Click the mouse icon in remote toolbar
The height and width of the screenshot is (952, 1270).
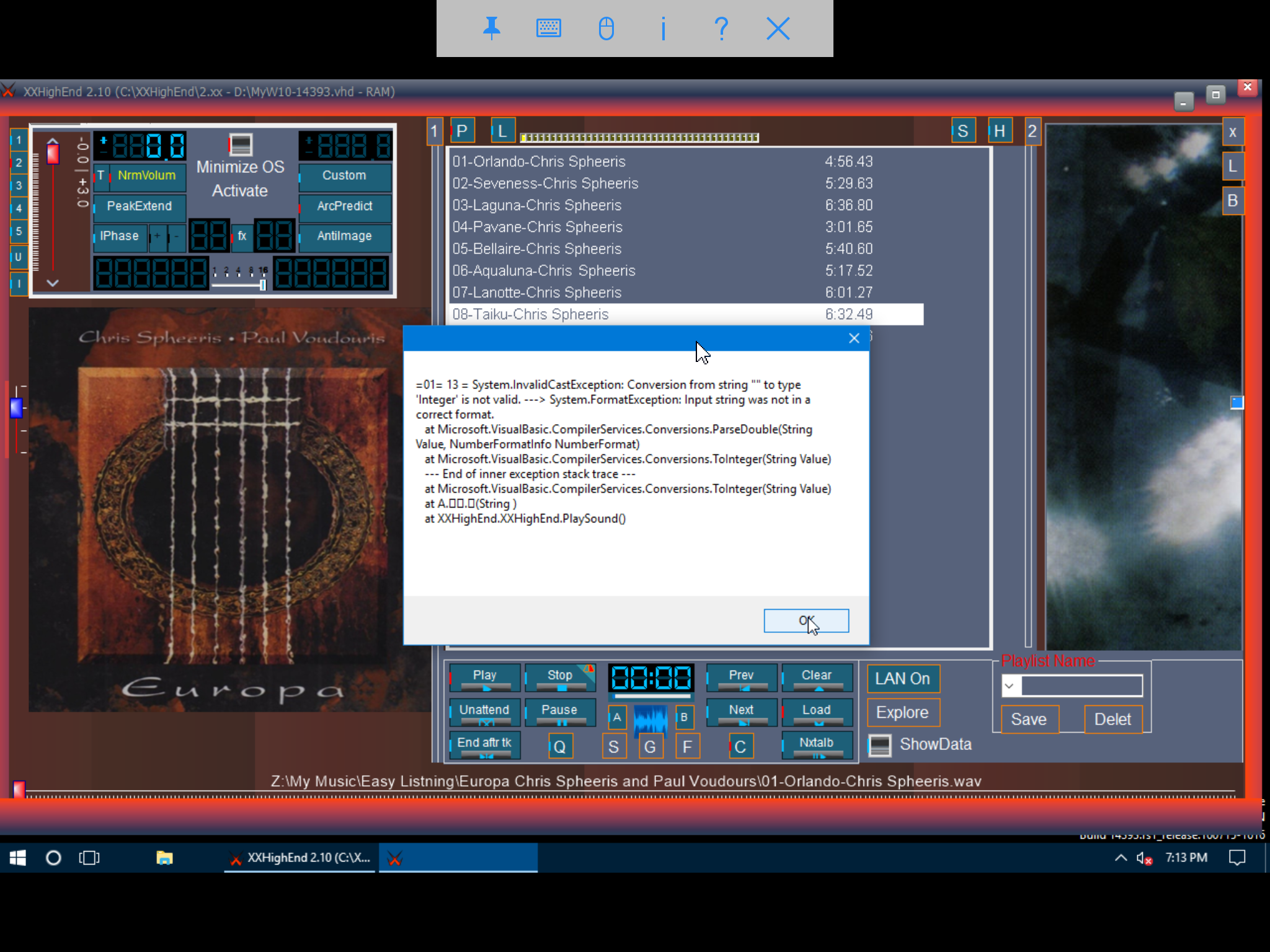point(606,29)
